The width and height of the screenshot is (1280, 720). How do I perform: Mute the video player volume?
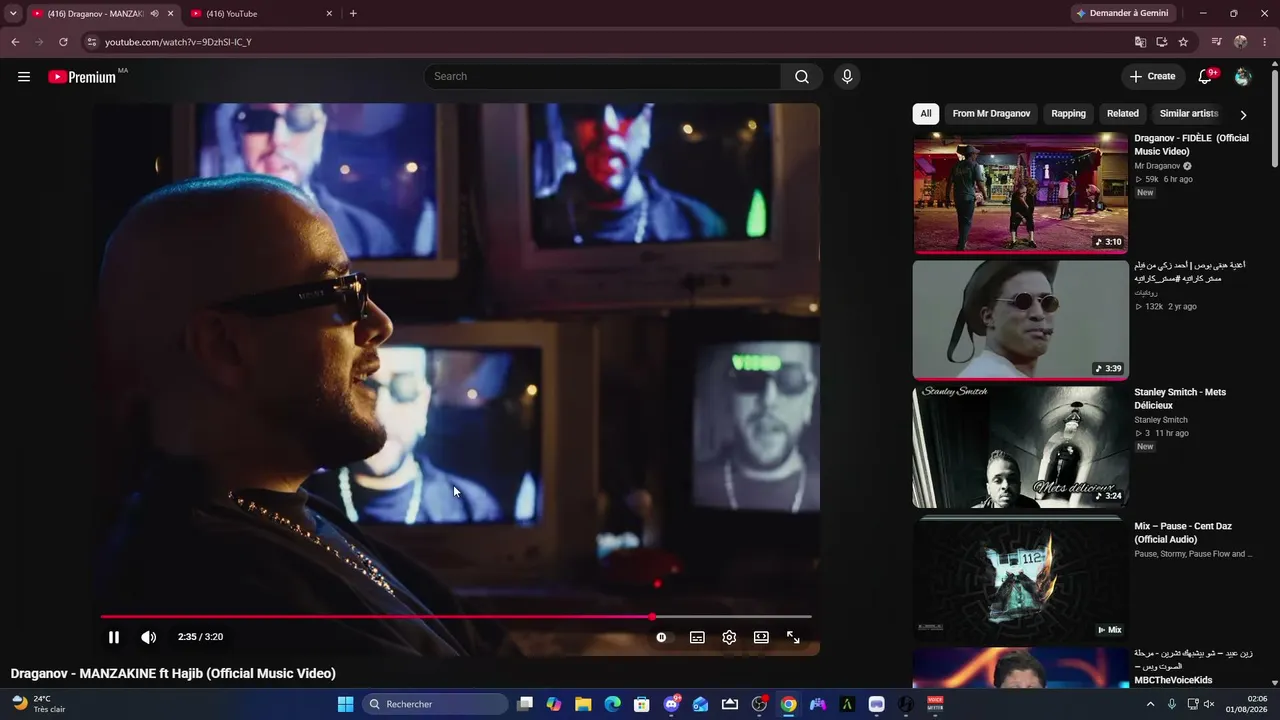[148, 637]
